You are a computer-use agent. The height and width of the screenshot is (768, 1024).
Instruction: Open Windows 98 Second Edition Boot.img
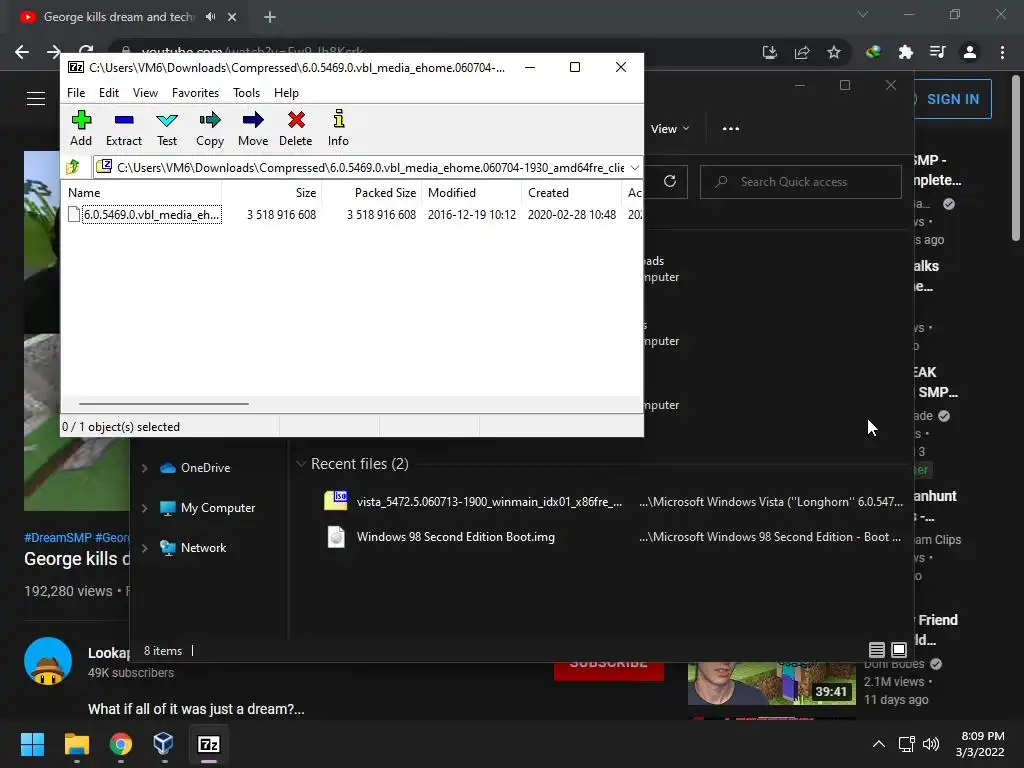point(614,537)
